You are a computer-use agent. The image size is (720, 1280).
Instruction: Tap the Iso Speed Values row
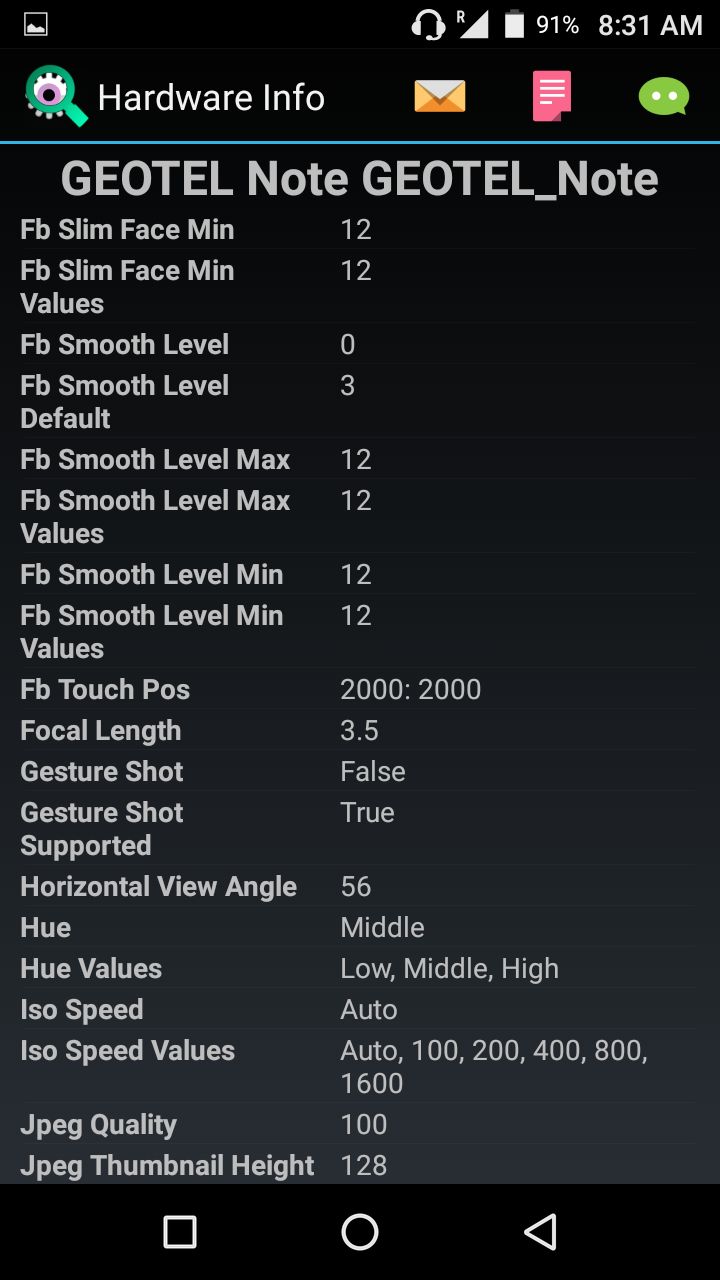(x=358, y=1066)
